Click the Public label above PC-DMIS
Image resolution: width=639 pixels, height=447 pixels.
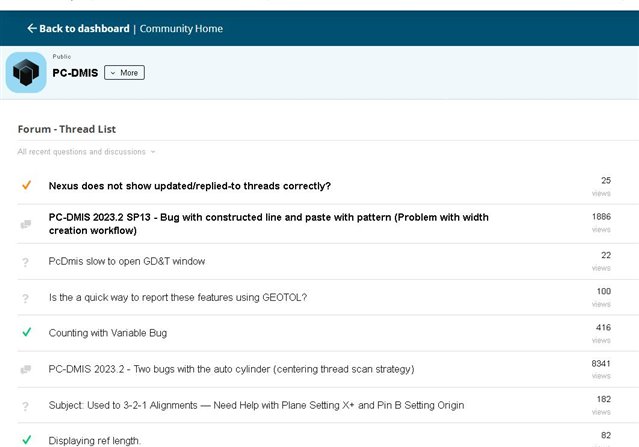click(x=62, y=57)
